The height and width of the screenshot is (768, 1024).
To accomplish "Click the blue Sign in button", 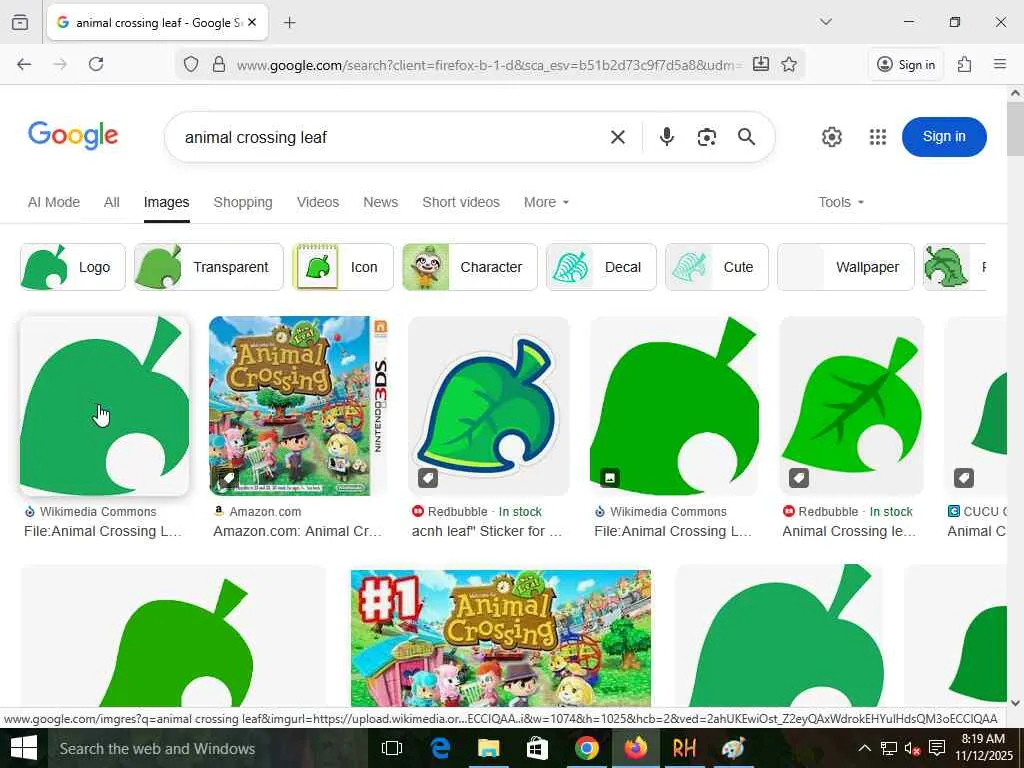I will click(944, 136).
